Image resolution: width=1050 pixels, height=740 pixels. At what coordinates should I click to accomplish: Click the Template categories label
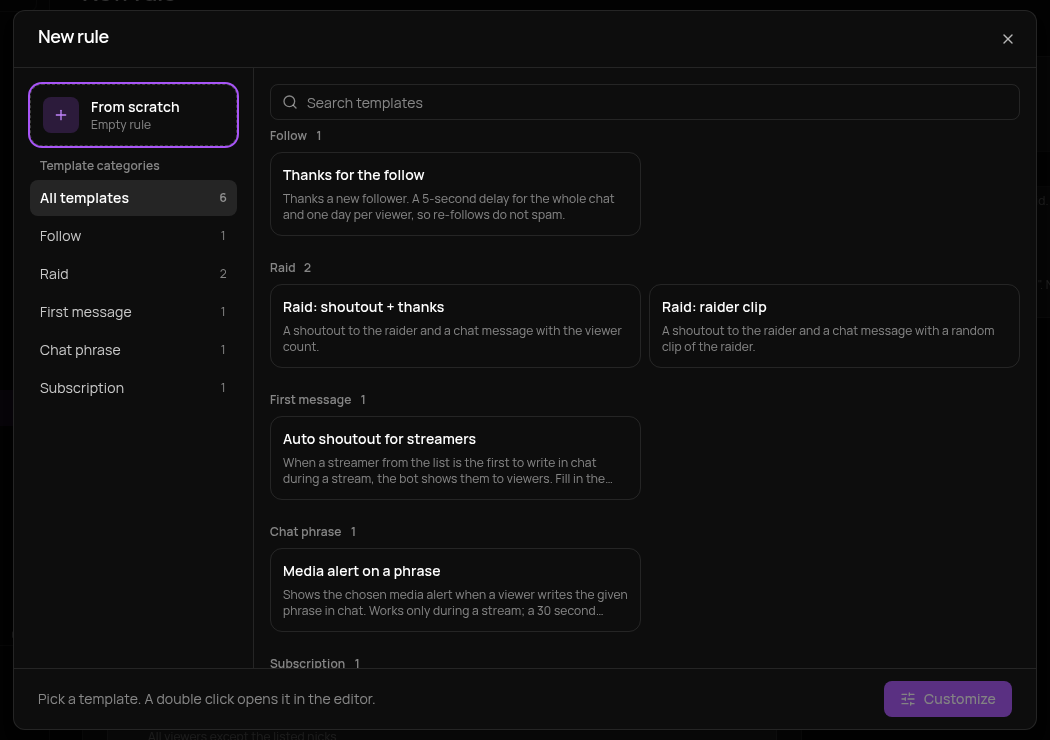[x=99, y=165]
